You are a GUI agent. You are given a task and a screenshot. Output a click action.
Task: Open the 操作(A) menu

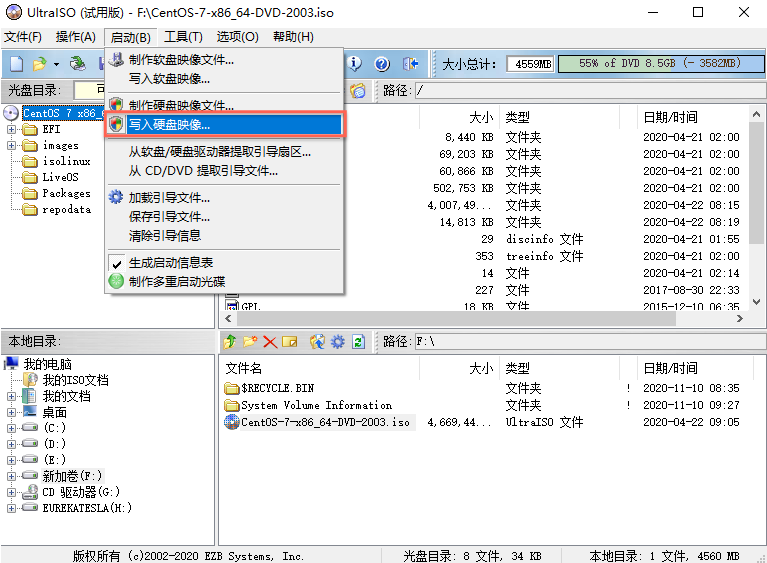[75, 37]
